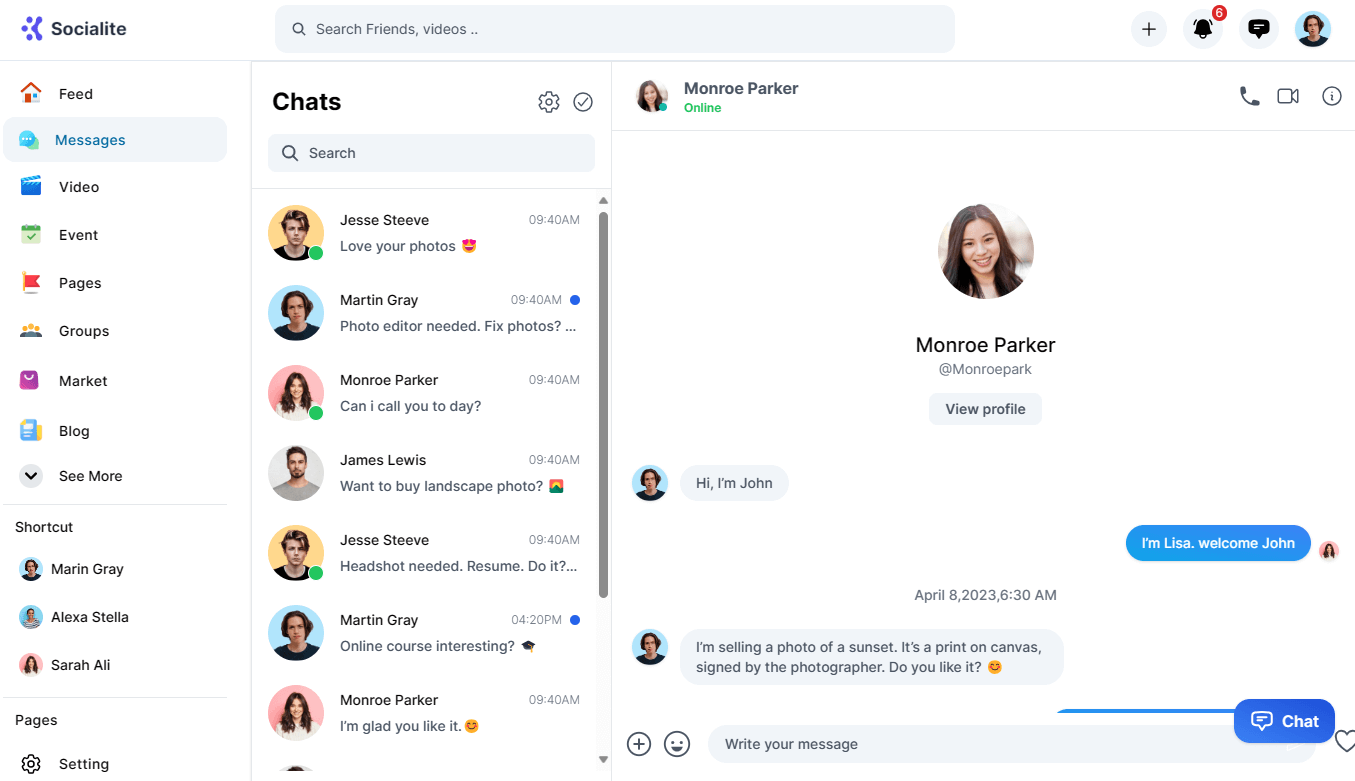Open Chats settings gear icon

tap(548, 102)
